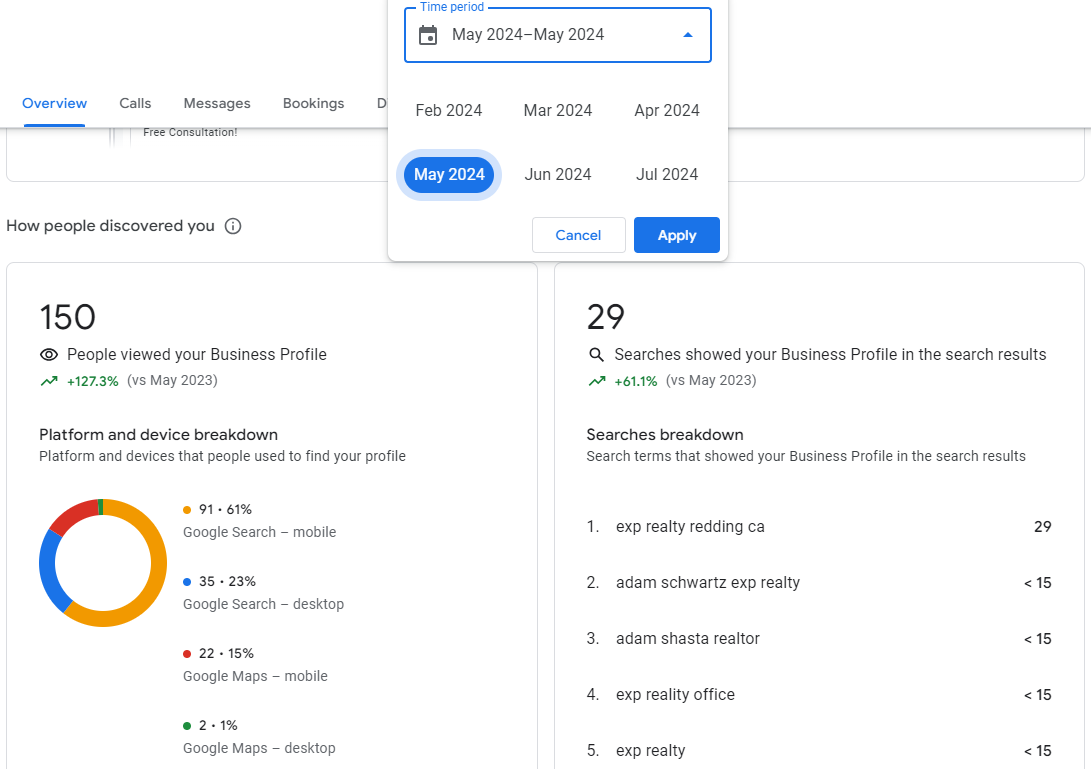Viewport: 1091px width, 769px height.
Task: Click the search magnifier icon for searches
Action: click(x=596, y=355)
